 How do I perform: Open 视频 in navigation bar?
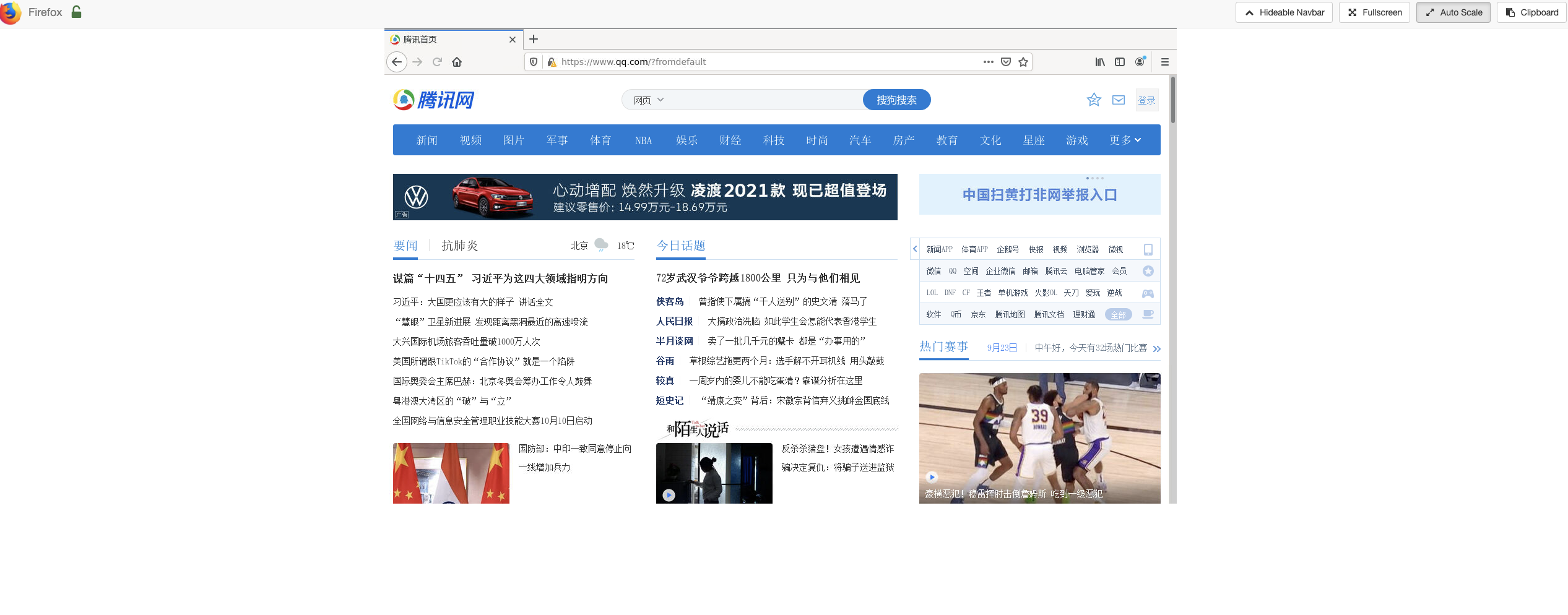(470, 140)
